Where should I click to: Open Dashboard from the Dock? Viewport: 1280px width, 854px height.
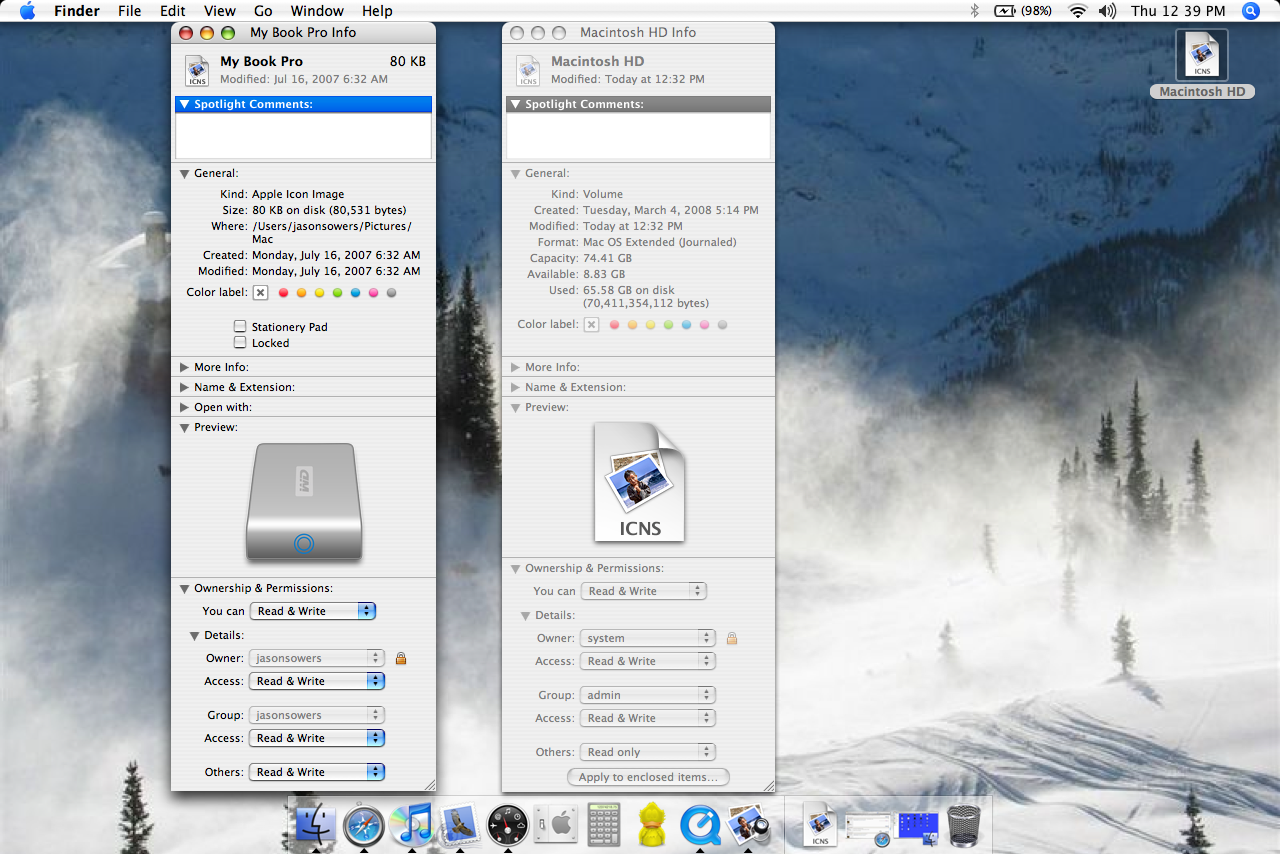507,825
